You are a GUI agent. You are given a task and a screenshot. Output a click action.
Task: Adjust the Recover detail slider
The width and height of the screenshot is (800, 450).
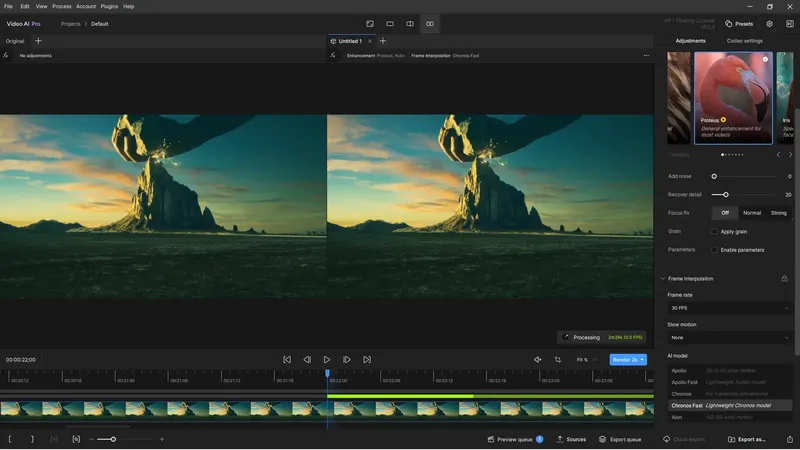pos(726,195)
